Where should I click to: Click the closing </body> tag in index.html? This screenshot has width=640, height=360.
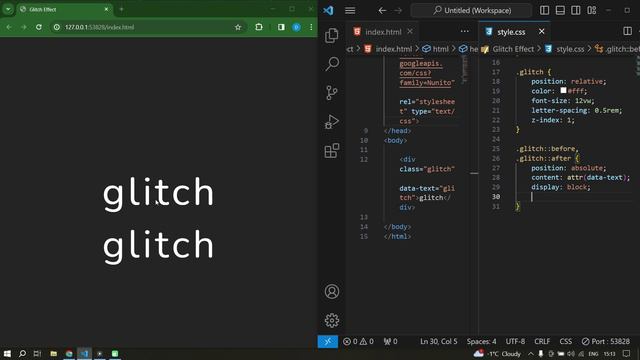click(397, 227)
